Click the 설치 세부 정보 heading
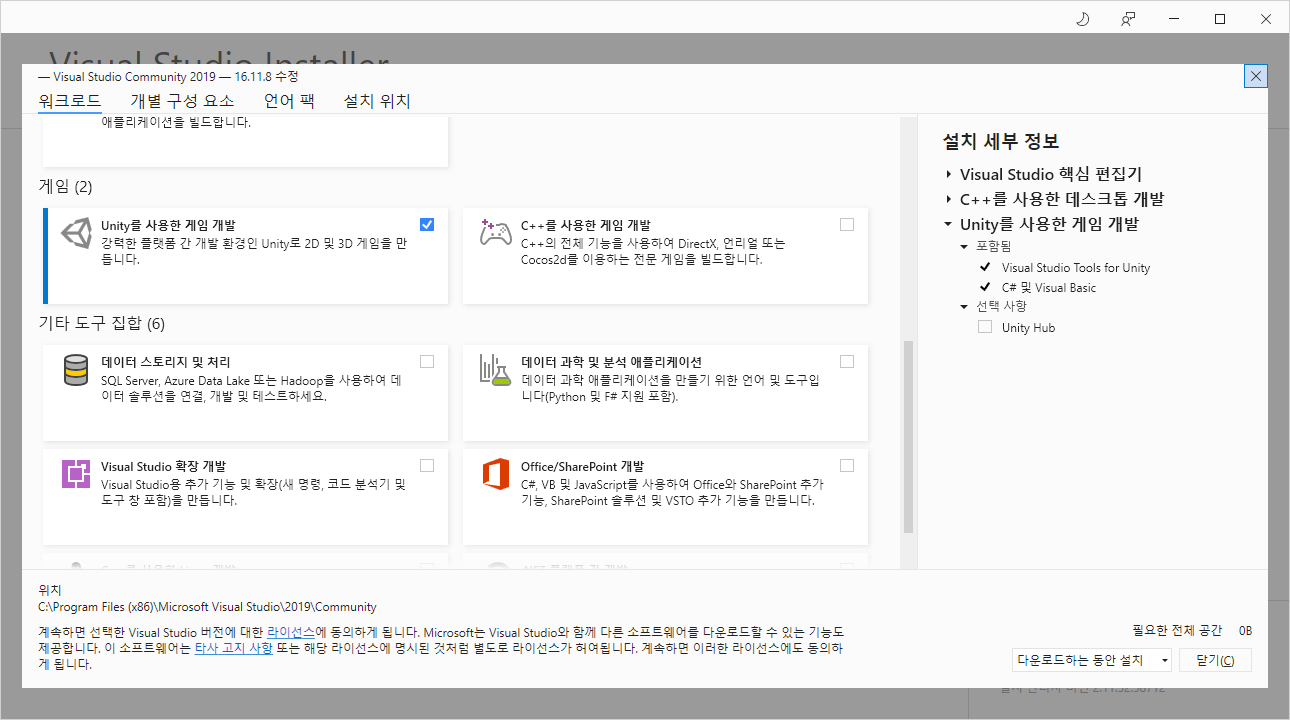This screenshot has width=1290, height=720. tap(1001, 142)
